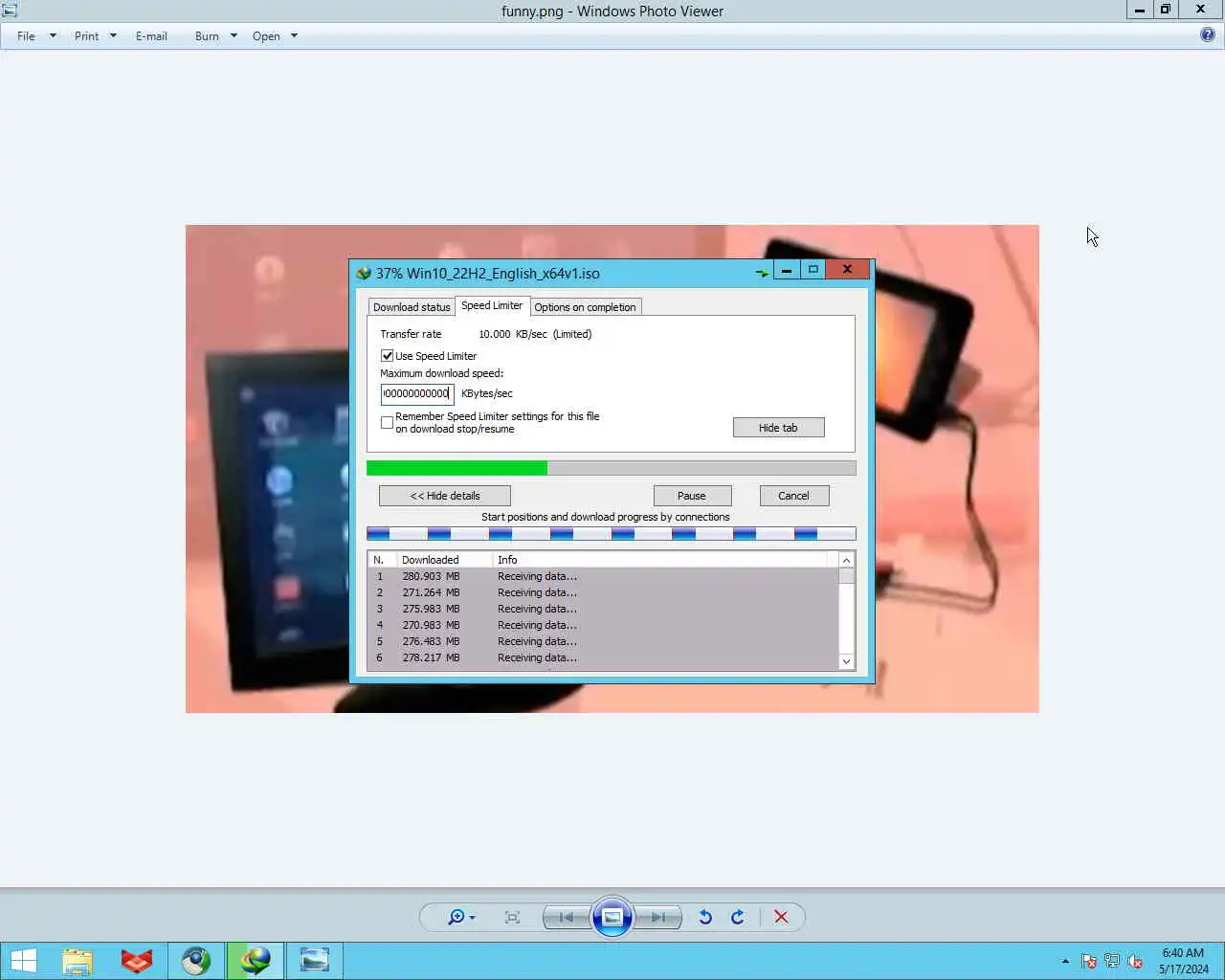Open File Explorer from the taskbar

click(78, 961)
